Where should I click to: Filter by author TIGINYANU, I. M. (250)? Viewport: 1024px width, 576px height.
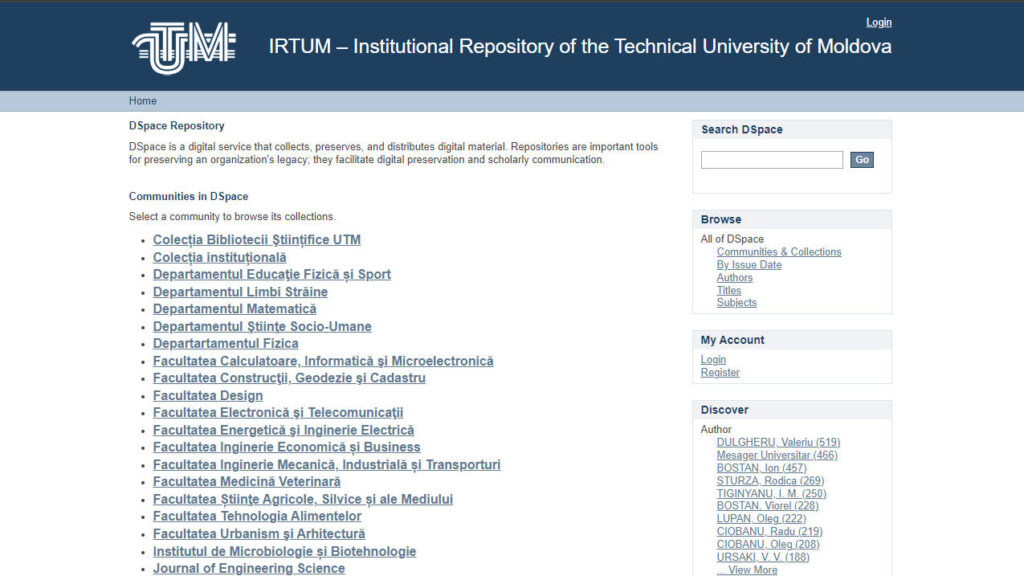(x=771, y=493)
